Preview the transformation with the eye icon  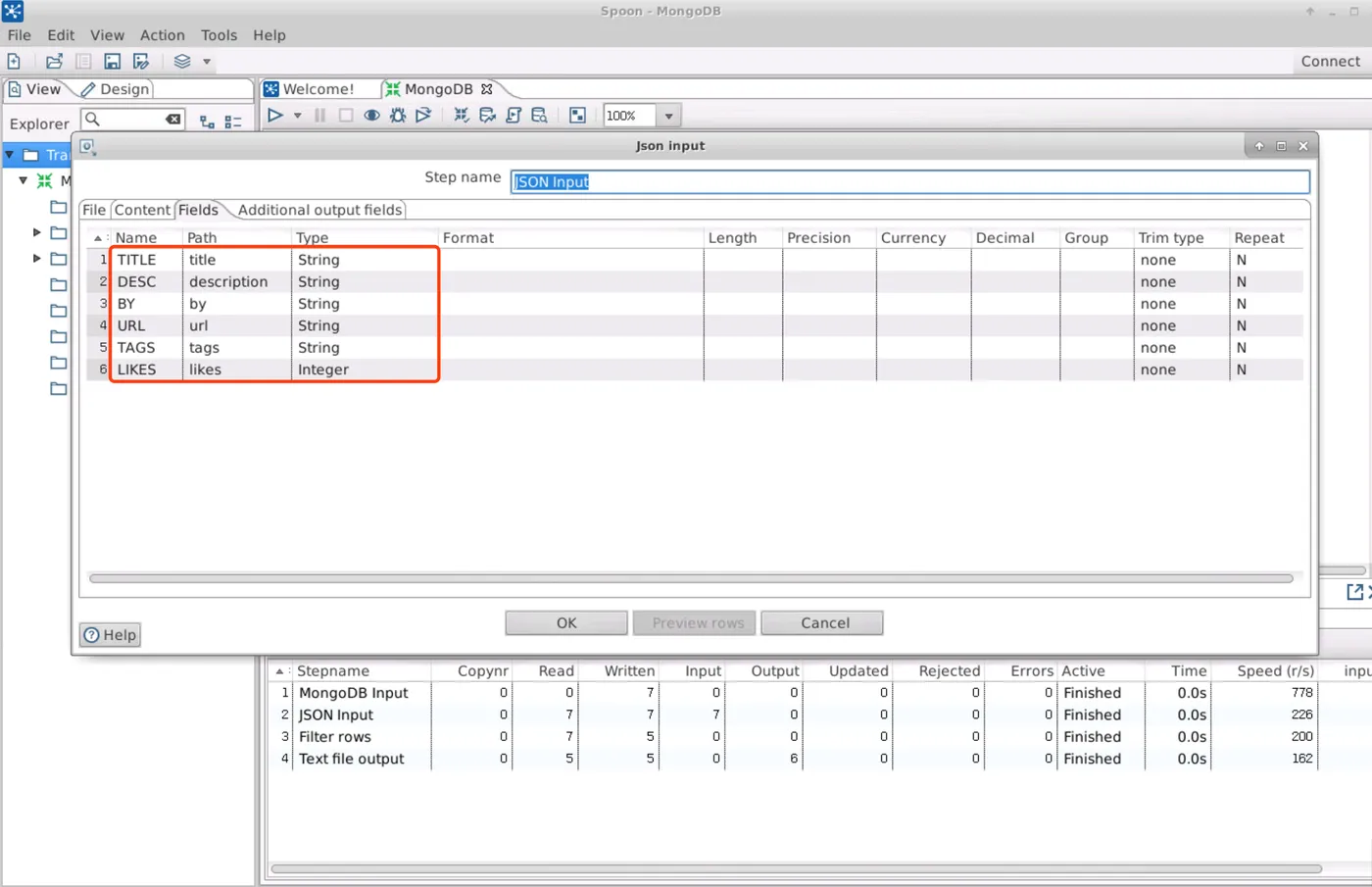click(x=371, y=116)
